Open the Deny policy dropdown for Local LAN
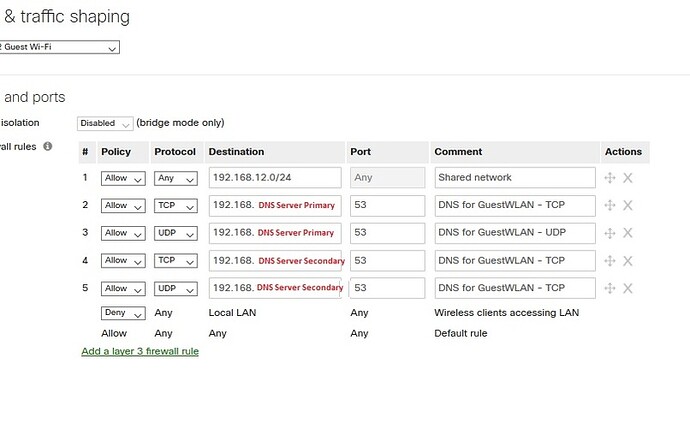 pos(123,313)
